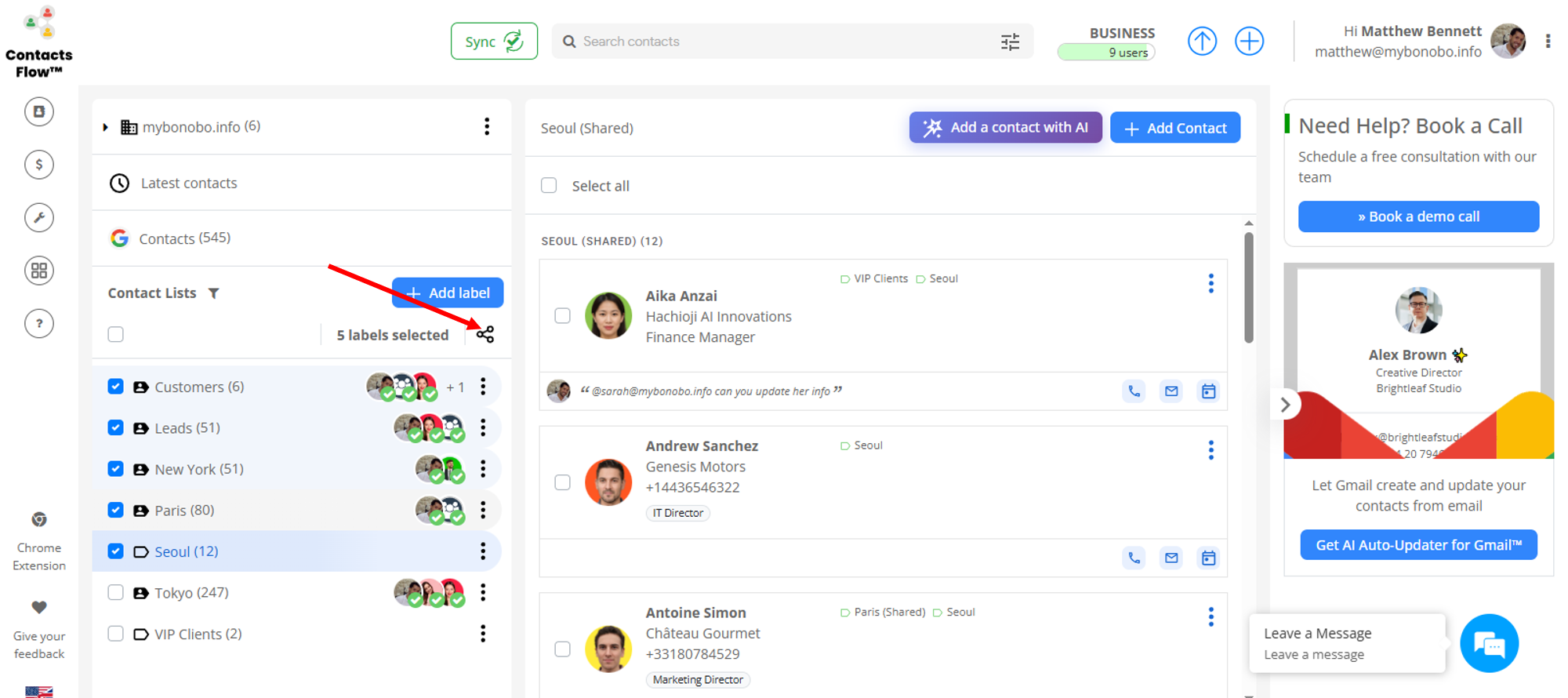This screenshot has height=698, width=1568.
Task: Open search filter options icon
Action: [1010, 42]
